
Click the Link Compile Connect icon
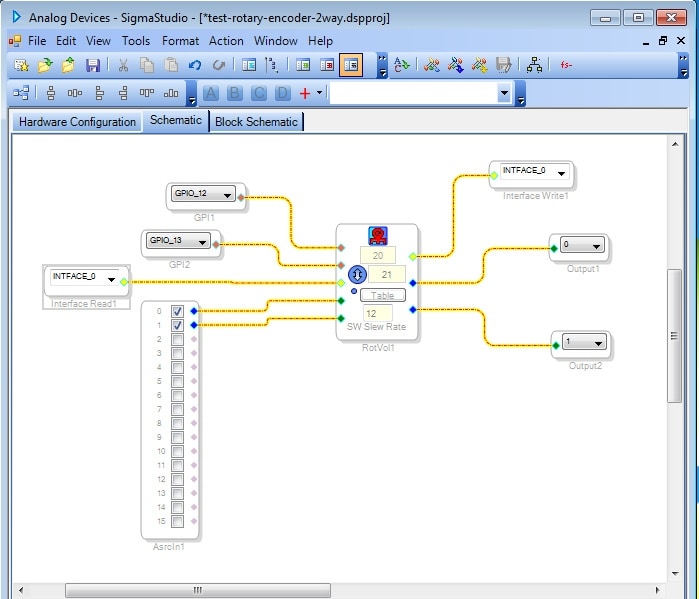(432, 65)
